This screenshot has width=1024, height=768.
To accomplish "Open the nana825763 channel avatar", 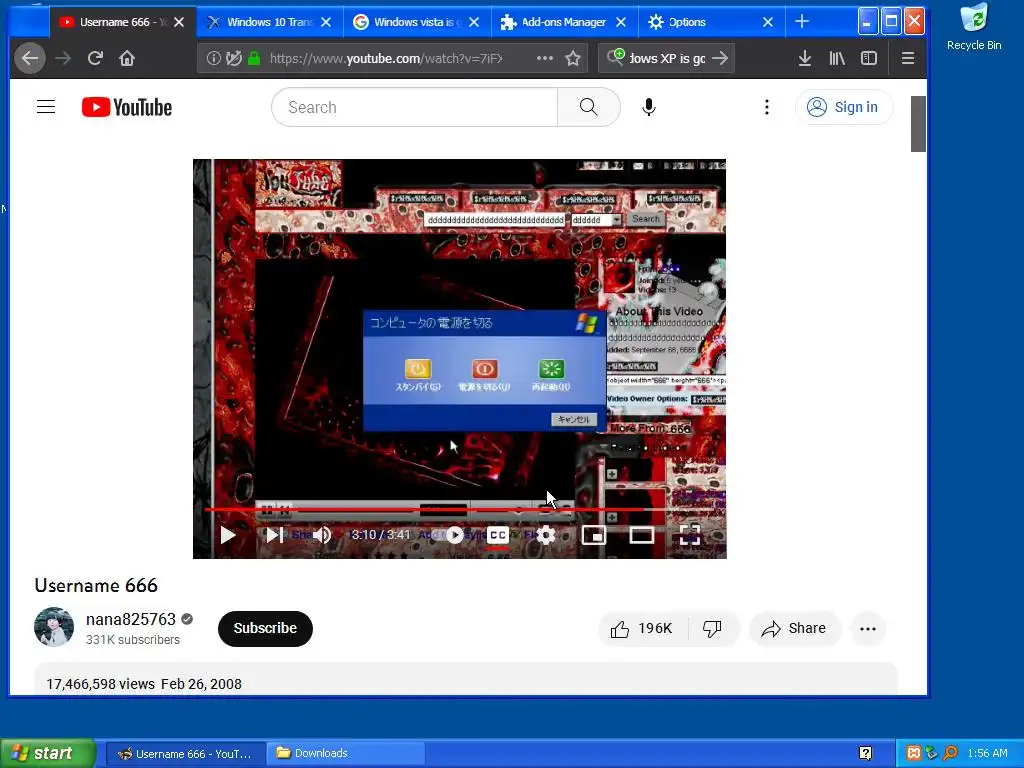I will (54, 627).
